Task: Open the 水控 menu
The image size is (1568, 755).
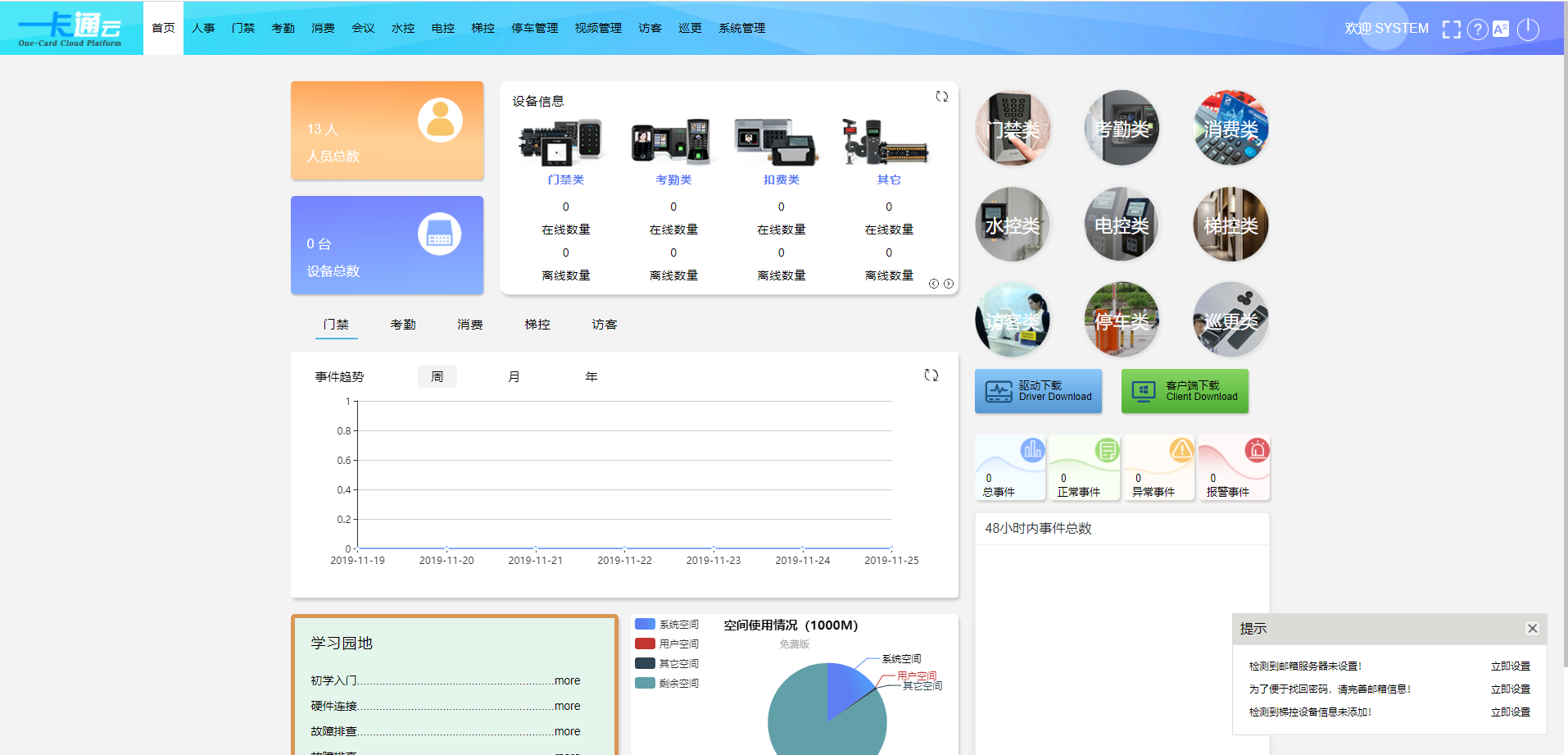Action: click(x=403, y=28)
